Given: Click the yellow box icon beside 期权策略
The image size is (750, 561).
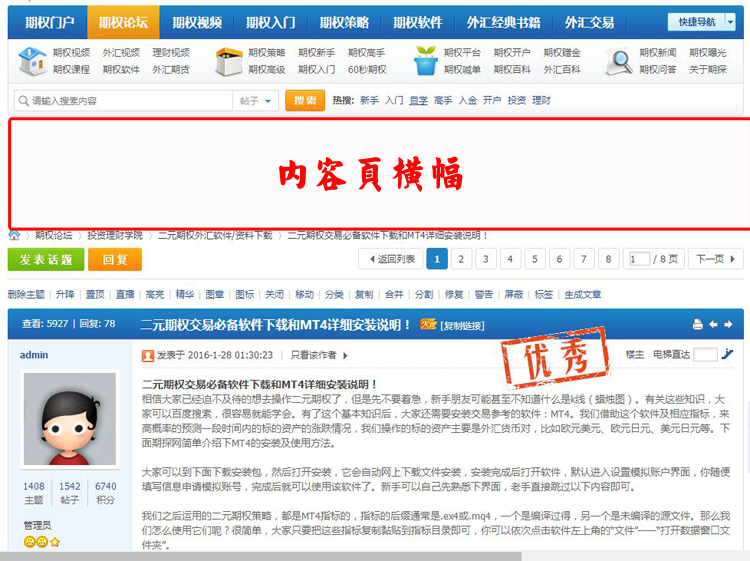Looking at the screenshot, I should click(229, 61).
